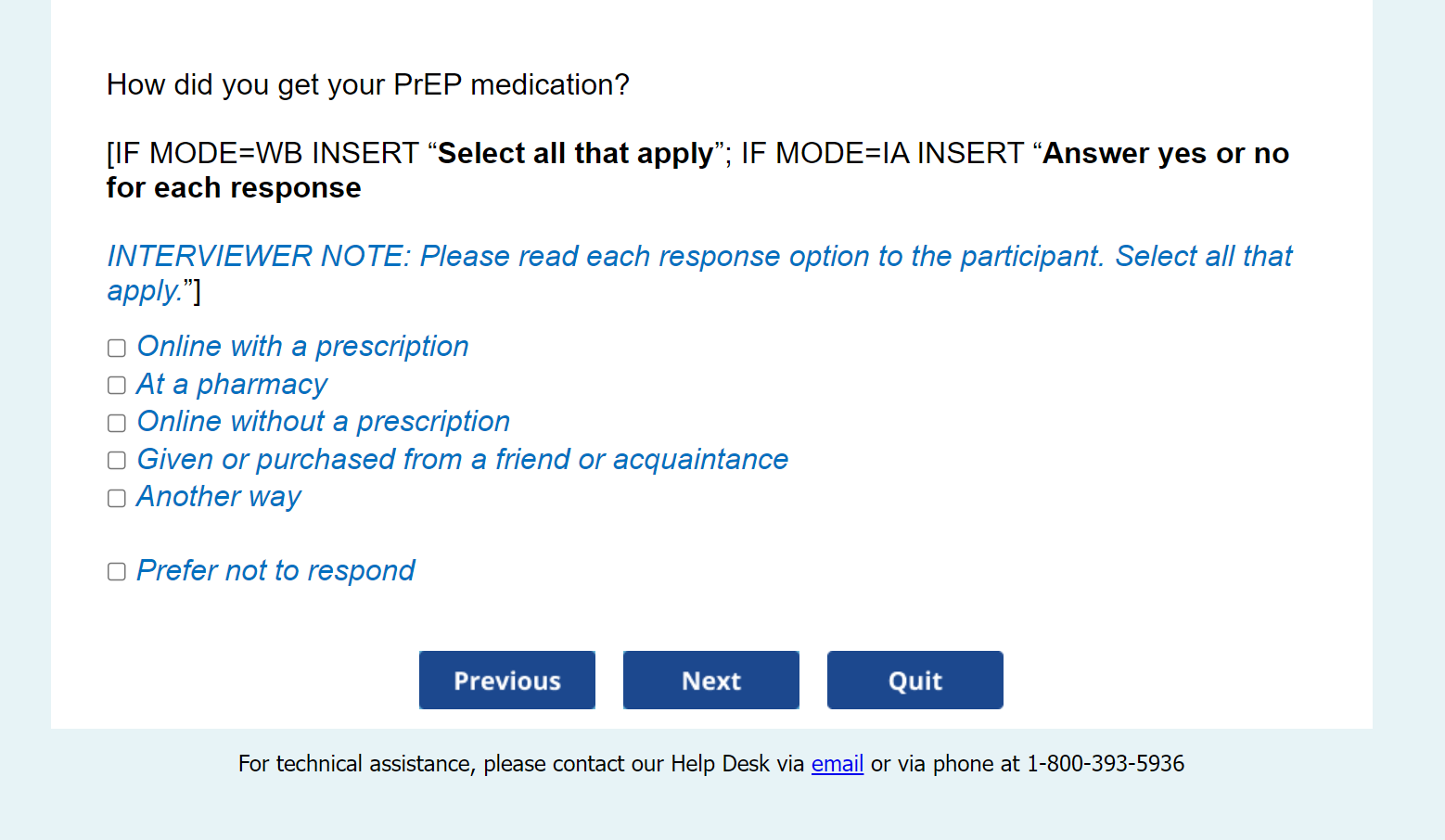Click the 'Online with a prescription' label text
The width and height of the screenshot is (1445, 840).
pos(302,347)
